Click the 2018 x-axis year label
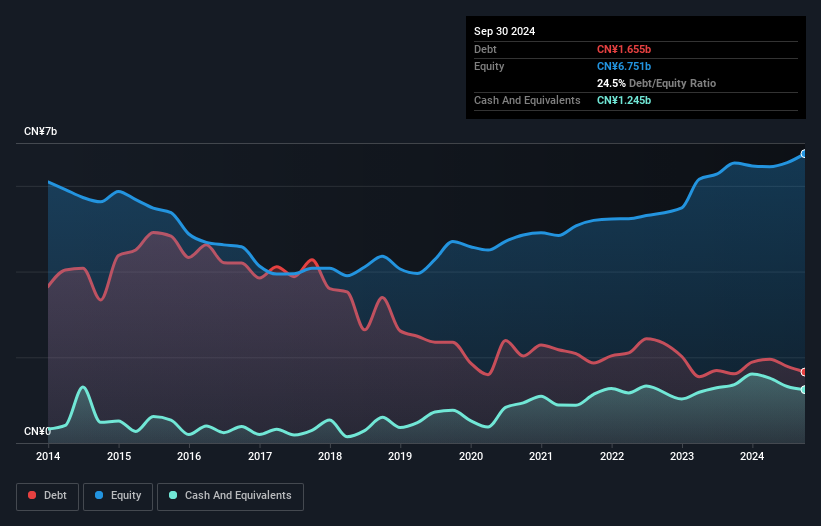Screen dimensions: 821x526 pos(330,456)
